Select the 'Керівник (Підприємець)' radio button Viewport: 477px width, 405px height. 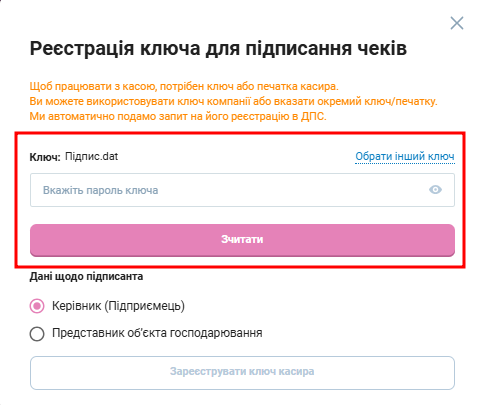tap(37, 306)
